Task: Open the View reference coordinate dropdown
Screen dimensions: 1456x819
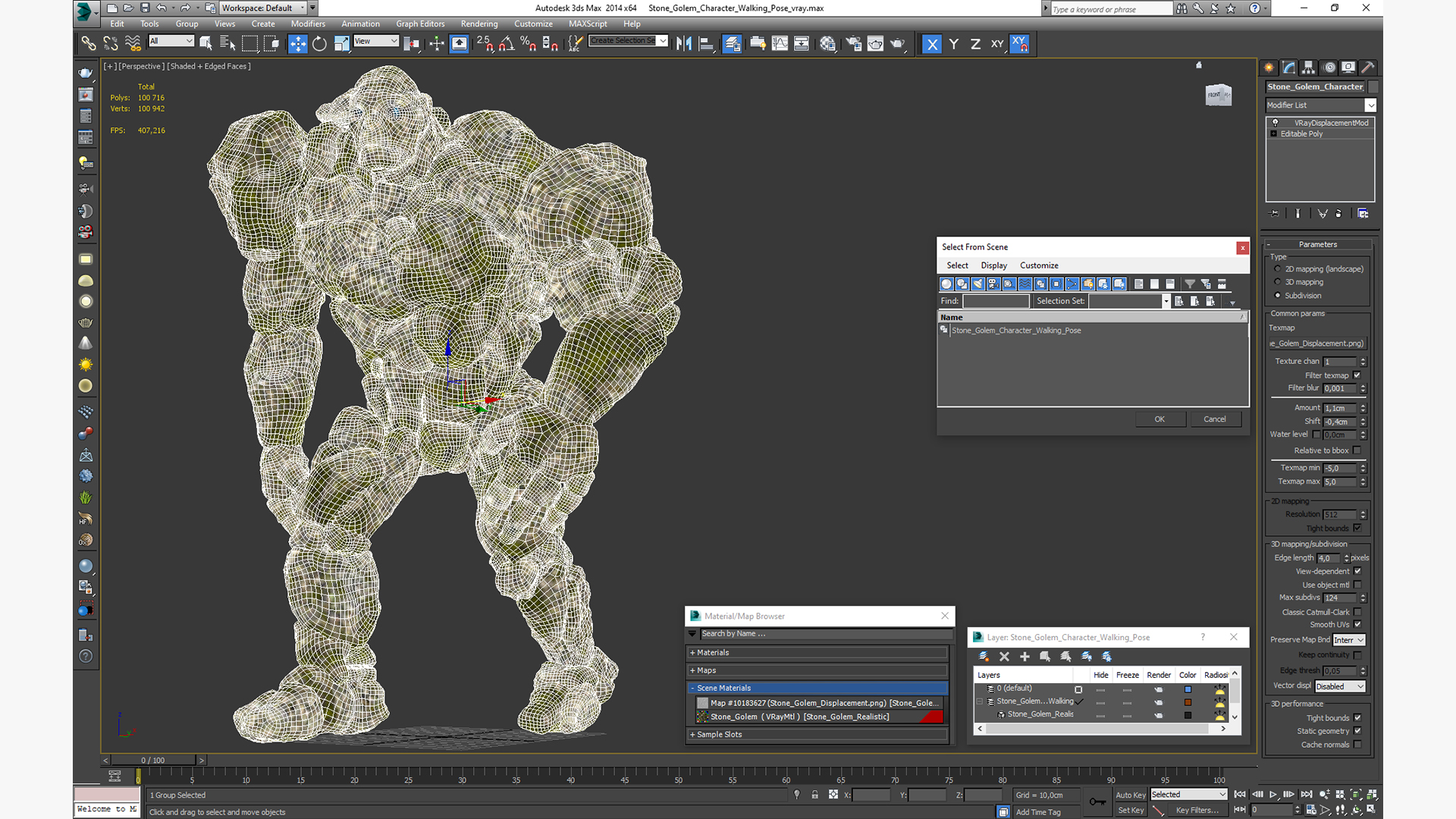Action: pos(376,41)
